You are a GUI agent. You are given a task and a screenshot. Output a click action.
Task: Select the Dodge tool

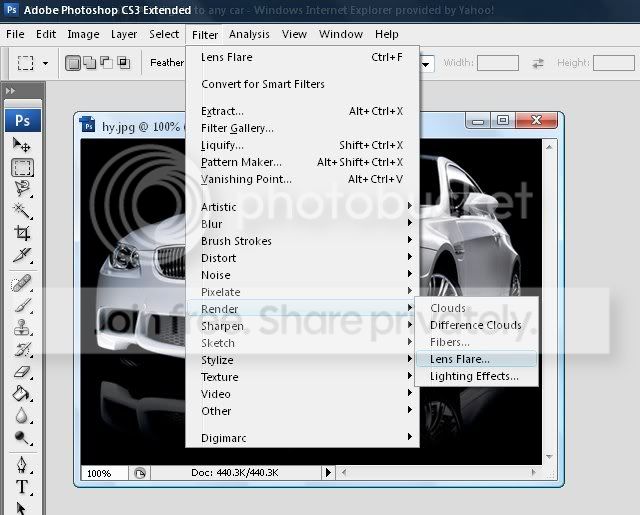coord(22,438)
